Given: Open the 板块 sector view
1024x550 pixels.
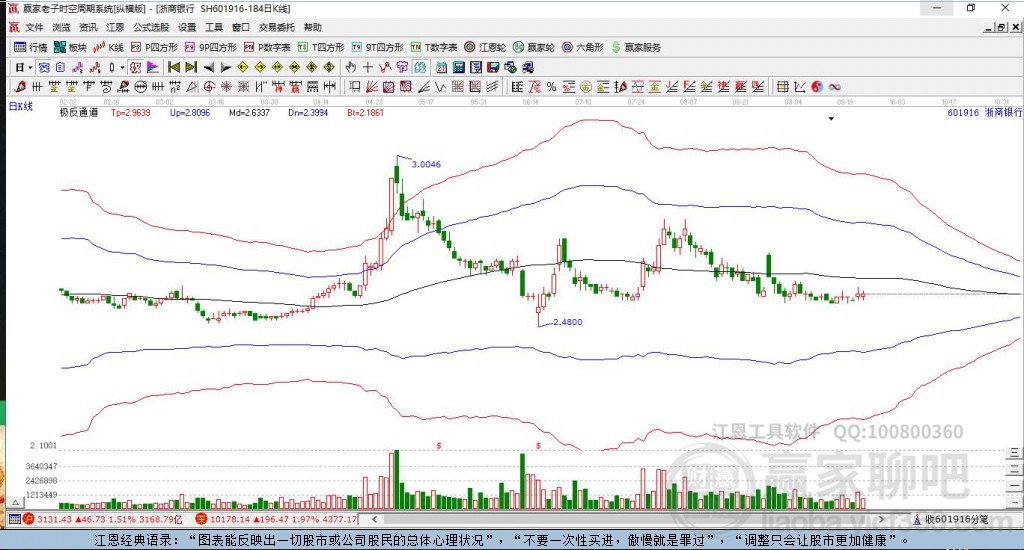Looking at the screenshot, I should pos(71,47).
